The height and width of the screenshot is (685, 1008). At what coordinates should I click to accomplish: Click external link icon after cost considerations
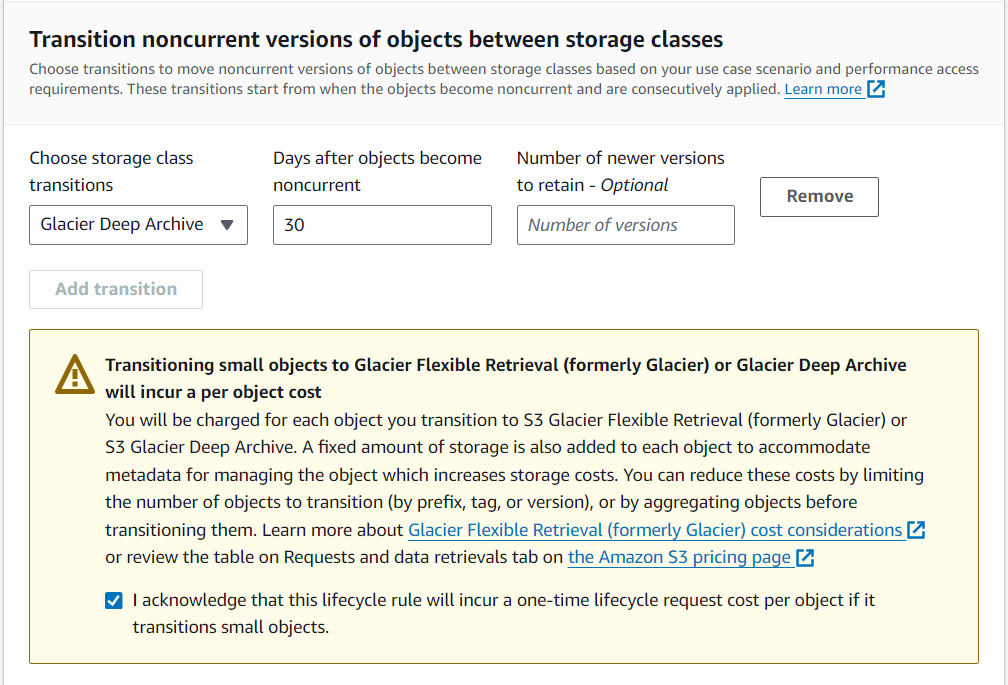pyautogui.click(x=916, y=530)
